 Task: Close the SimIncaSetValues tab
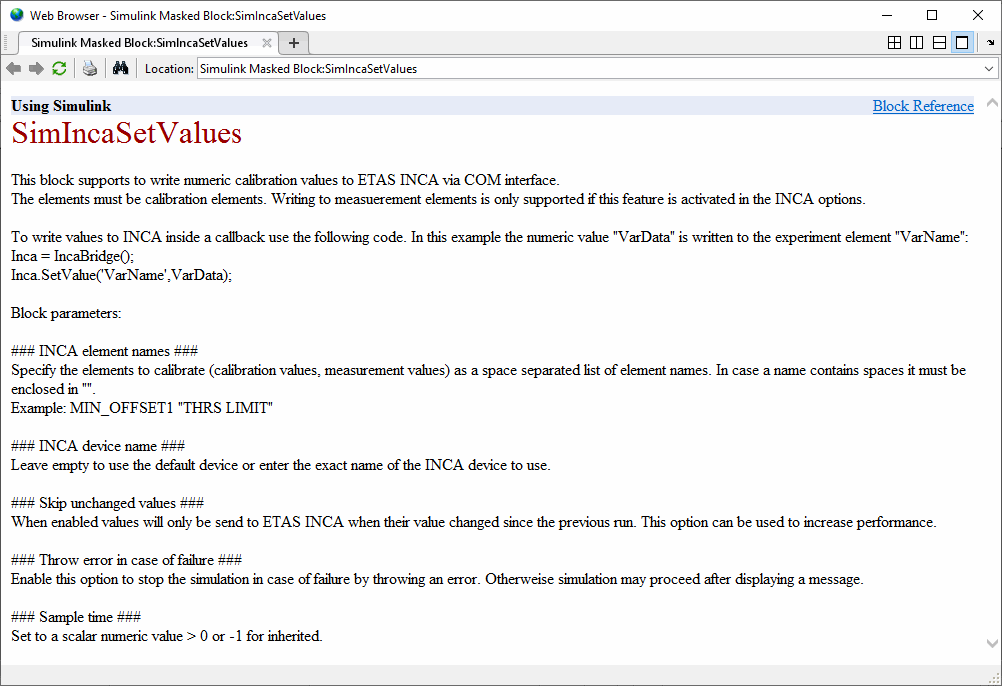click(267, 43)
